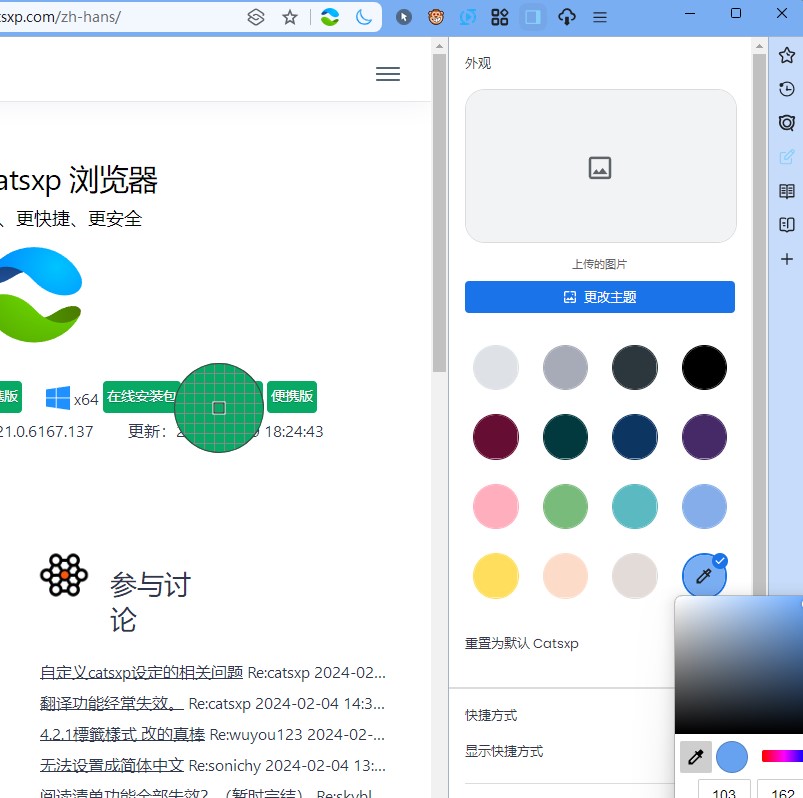Click the faded blue extension icon in toolbar
The height and width of the screenshot is (798, 803).
click(468, 17)
